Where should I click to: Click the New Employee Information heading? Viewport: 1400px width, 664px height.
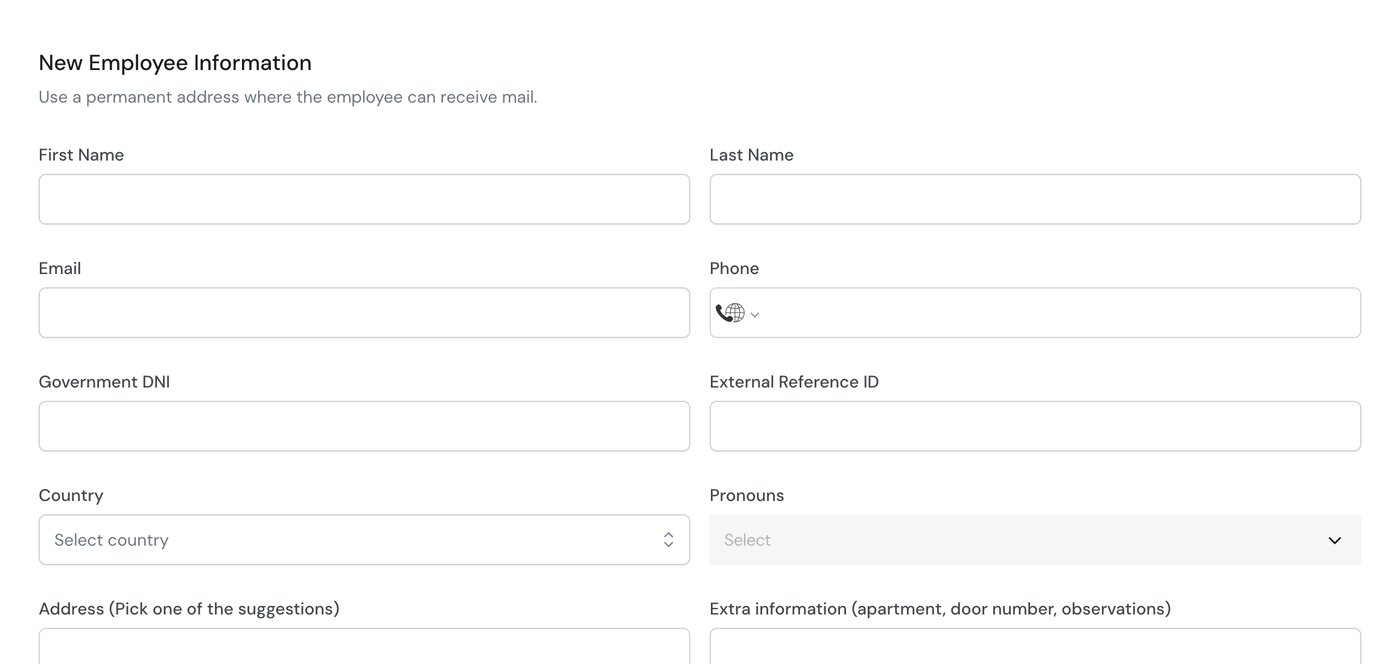[175, 63]
